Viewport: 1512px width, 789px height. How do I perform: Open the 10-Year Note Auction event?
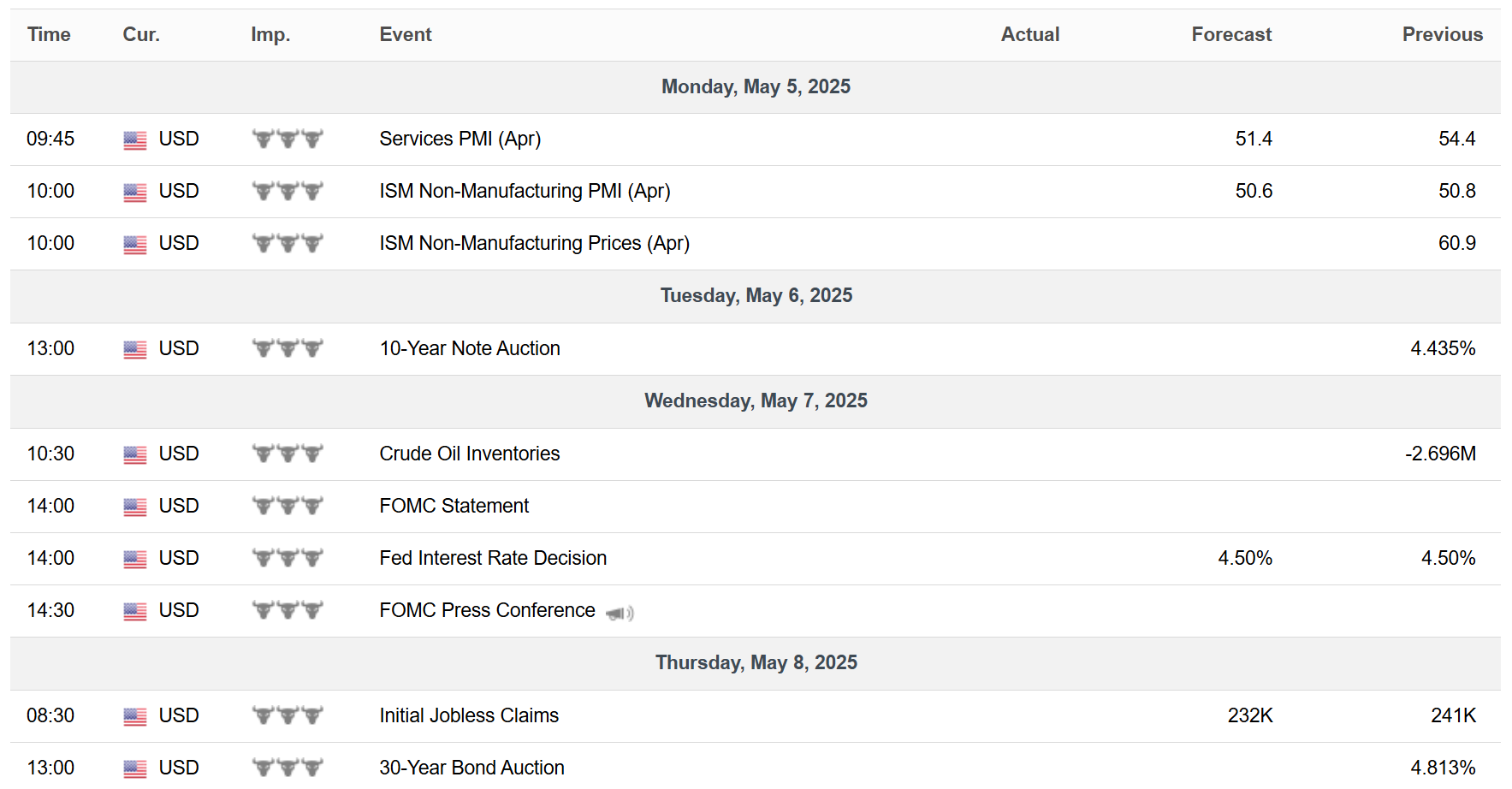click(470, 348)
